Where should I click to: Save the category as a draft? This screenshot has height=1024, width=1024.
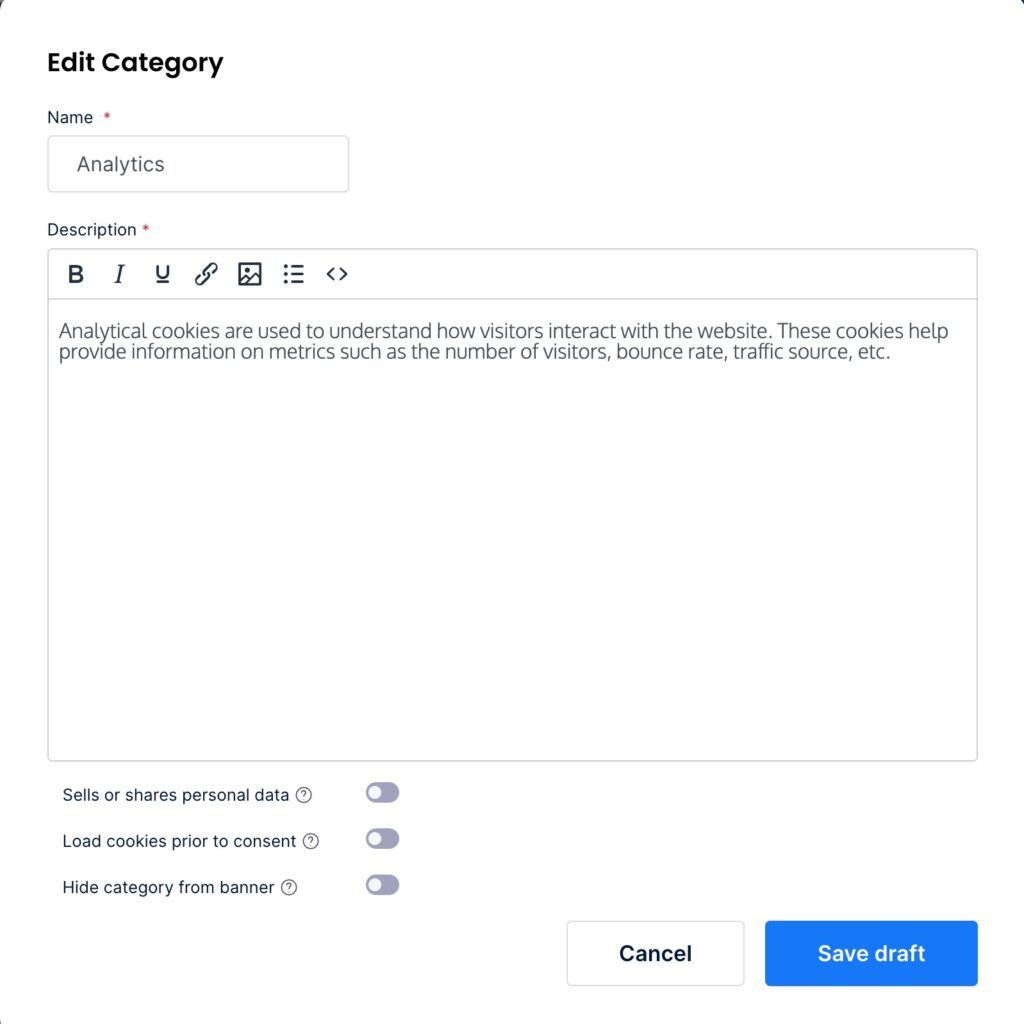pyautogui.click(x=871, y=953)
